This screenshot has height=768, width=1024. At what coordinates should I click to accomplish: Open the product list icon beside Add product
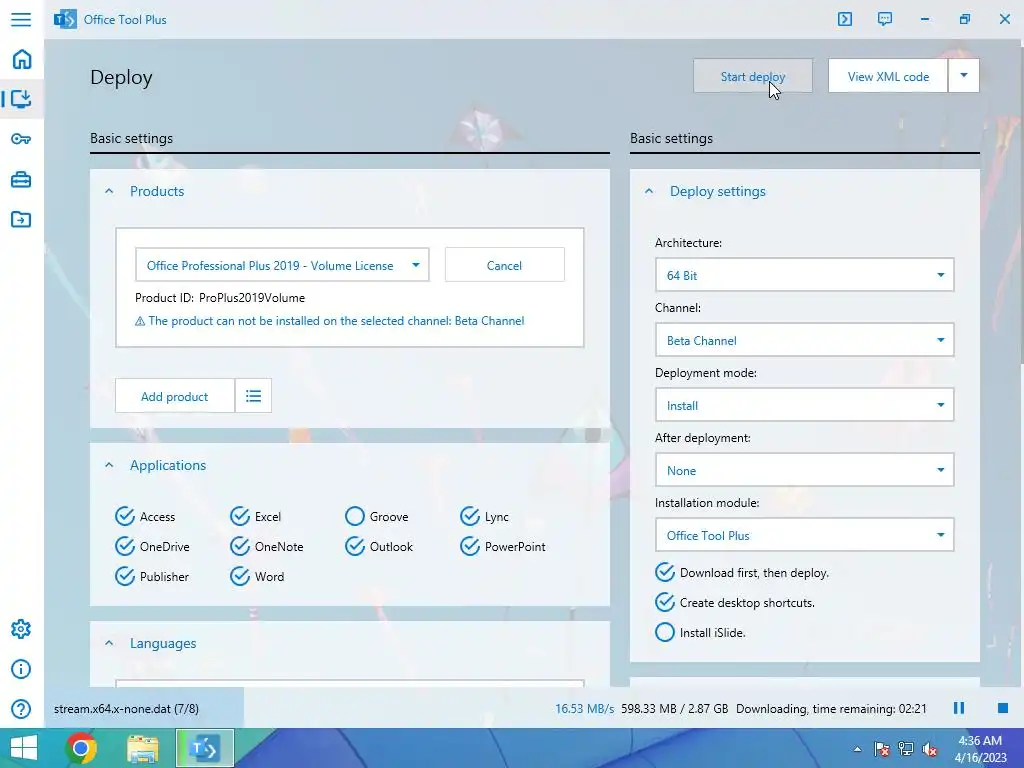253,396
